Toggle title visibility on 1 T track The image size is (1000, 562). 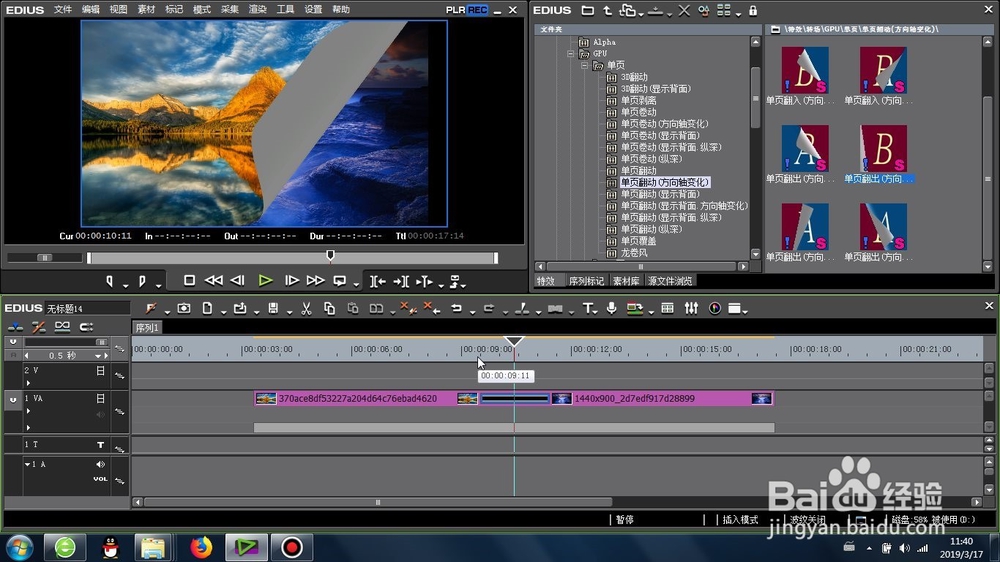(x=100, y=445)
